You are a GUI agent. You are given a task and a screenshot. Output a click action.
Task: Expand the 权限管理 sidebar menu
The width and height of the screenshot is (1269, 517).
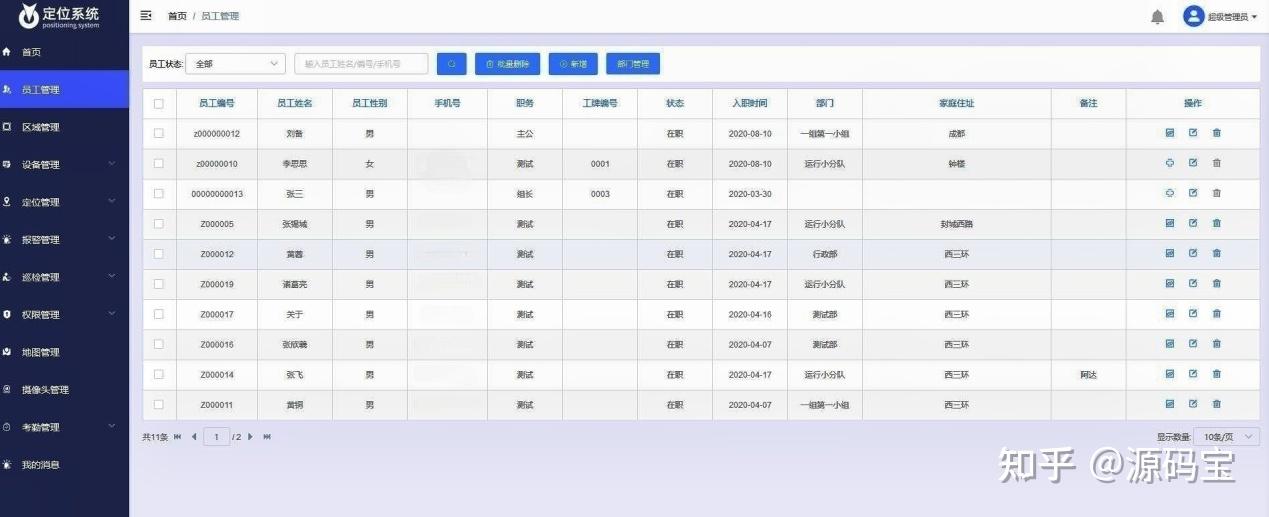click(x=64, y=314)
